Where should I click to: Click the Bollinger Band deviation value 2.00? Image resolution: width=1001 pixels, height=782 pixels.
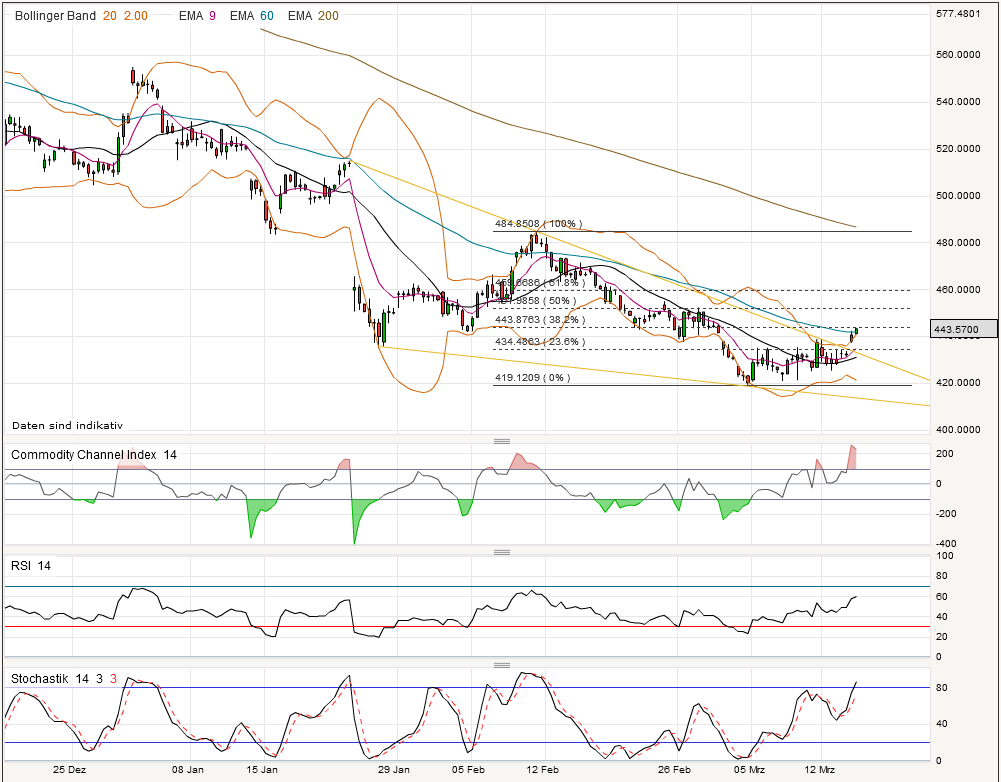[x=135, y=16]
